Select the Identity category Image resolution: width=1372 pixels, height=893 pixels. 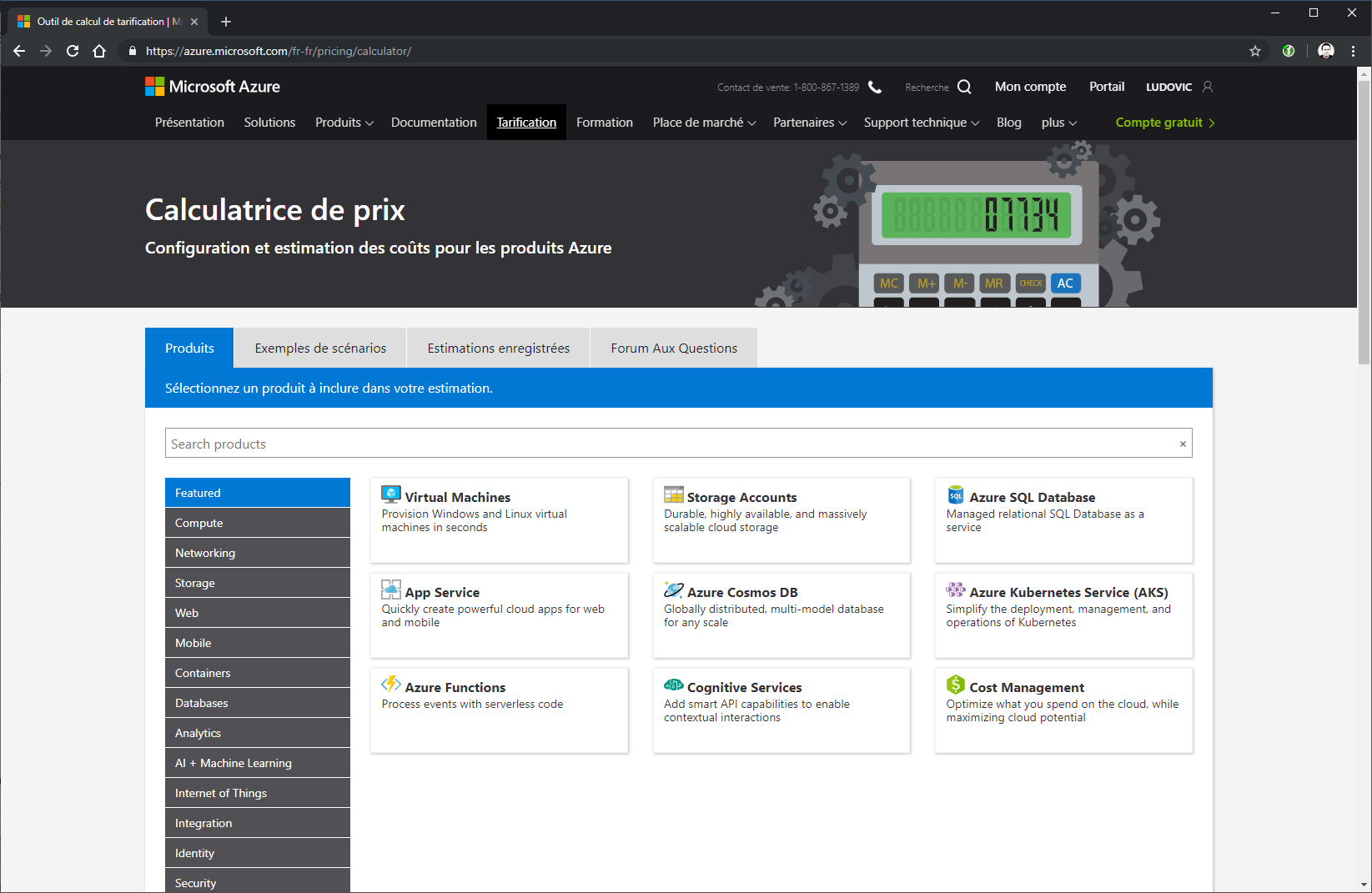258,853
